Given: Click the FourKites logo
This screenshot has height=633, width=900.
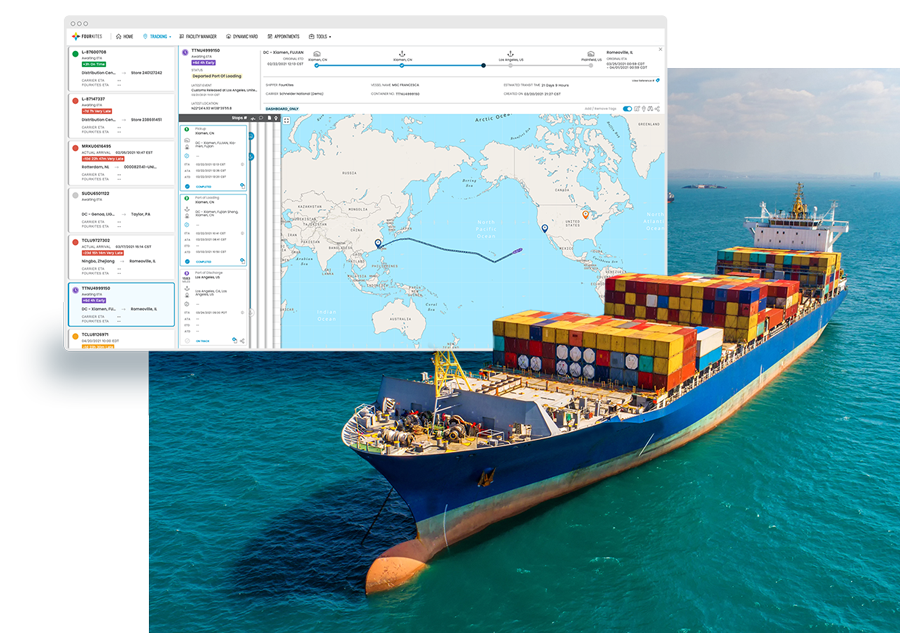Looking at the screenshot, I should click(x=87, y=36).
